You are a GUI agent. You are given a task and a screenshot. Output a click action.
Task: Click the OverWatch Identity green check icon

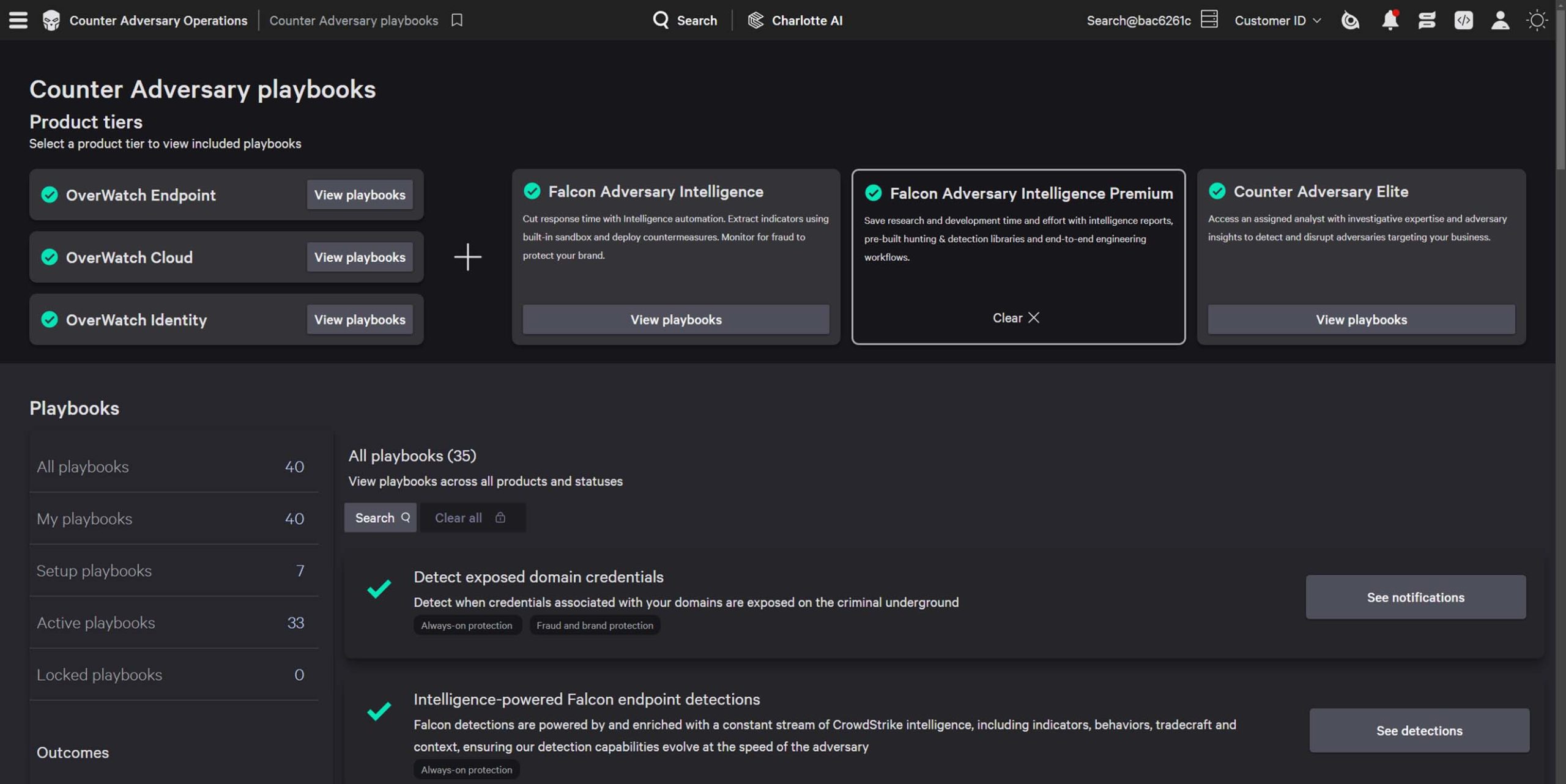coord(50,320)
